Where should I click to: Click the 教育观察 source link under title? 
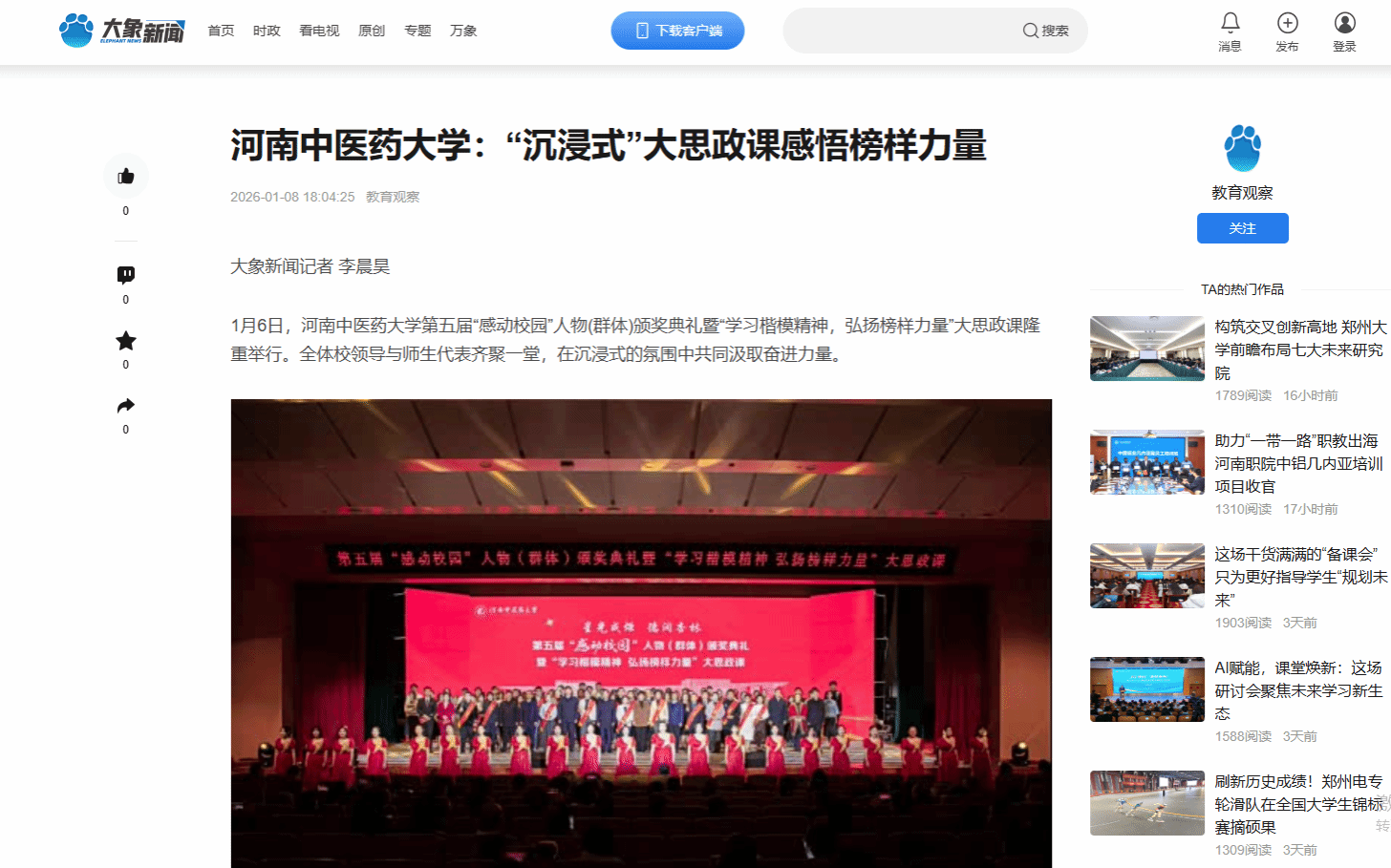[393, 197]
